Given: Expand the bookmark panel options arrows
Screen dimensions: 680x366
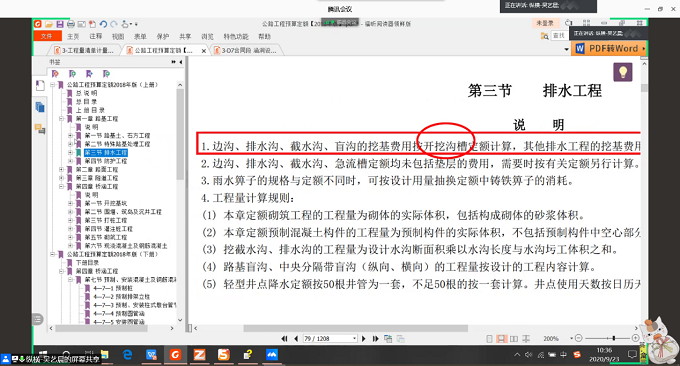Looking at the screenshot, I should [173, 62].
